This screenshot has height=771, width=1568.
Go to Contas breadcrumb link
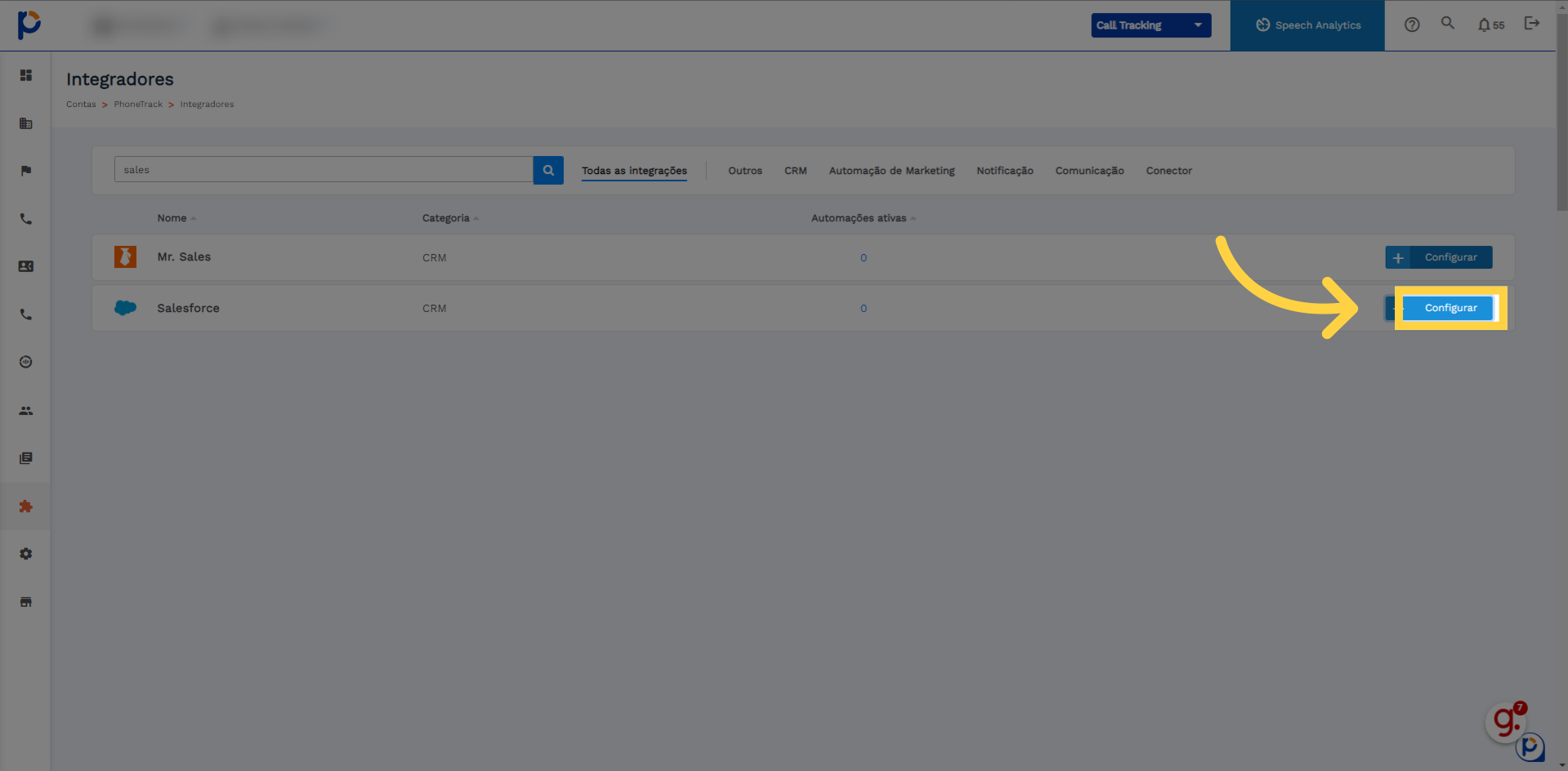click(x=81, y=105)
